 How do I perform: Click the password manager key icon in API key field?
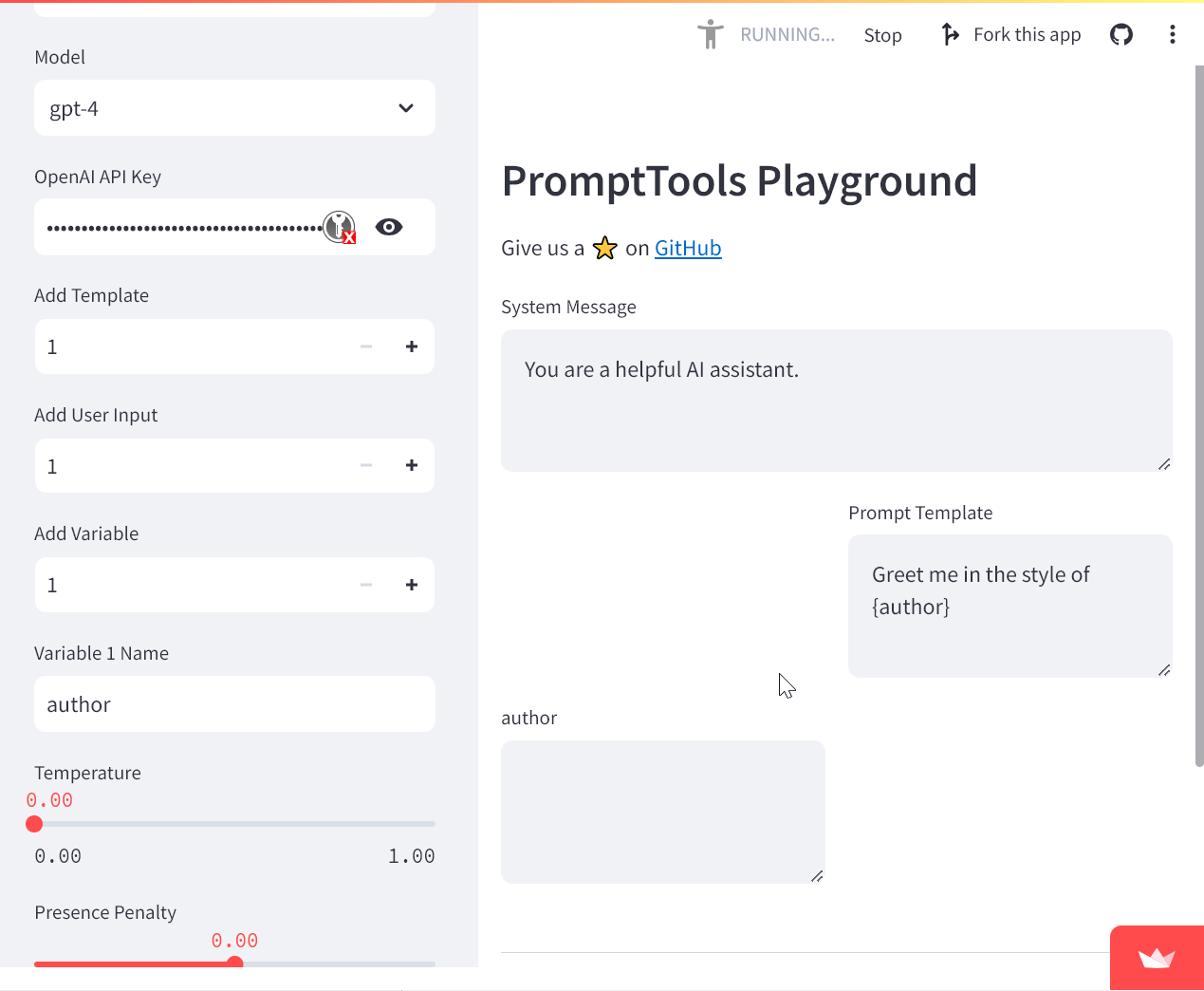[340, 227]
